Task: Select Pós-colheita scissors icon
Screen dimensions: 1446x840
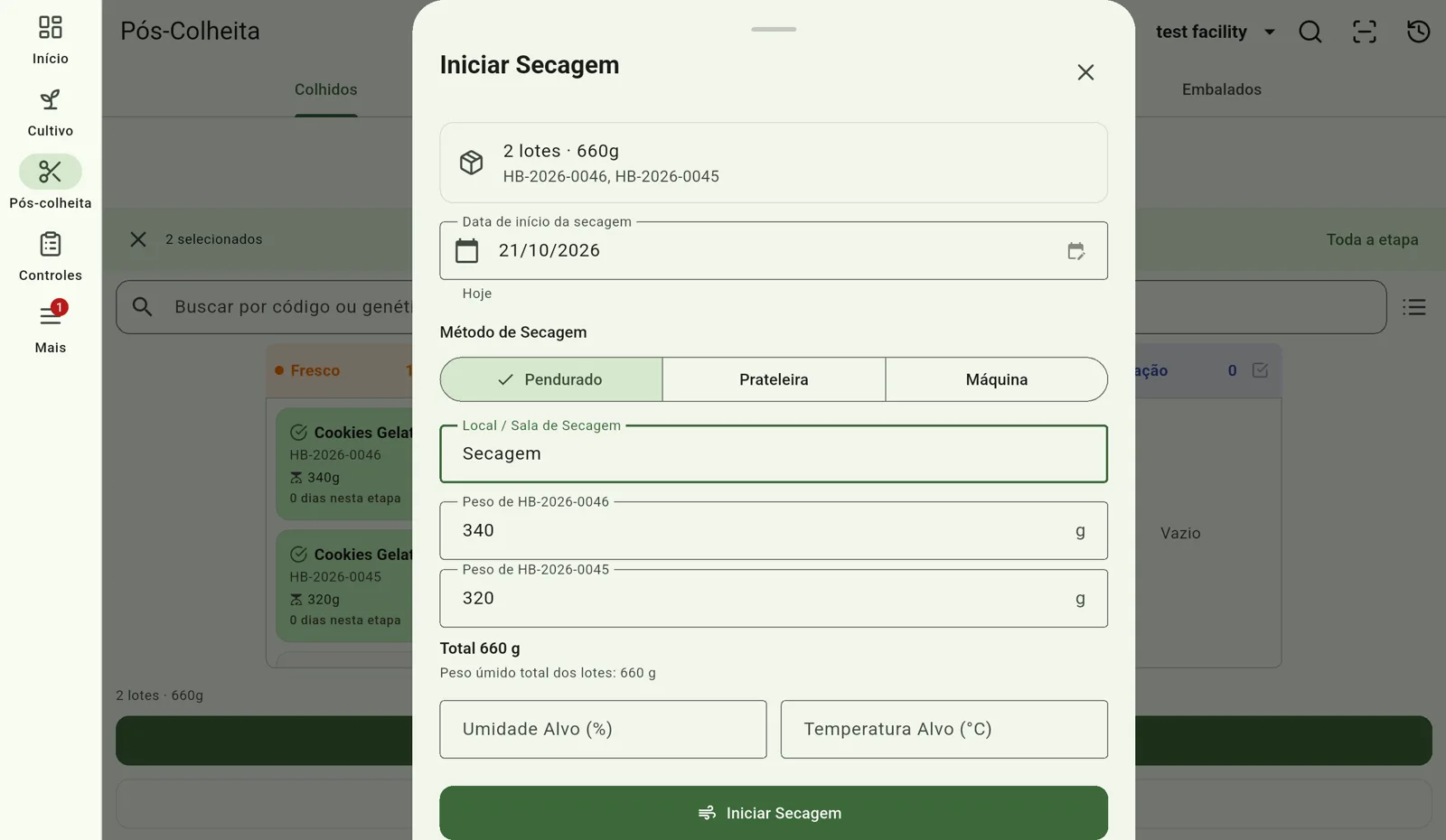Action: pyautogui.click(x=51, y=172)
